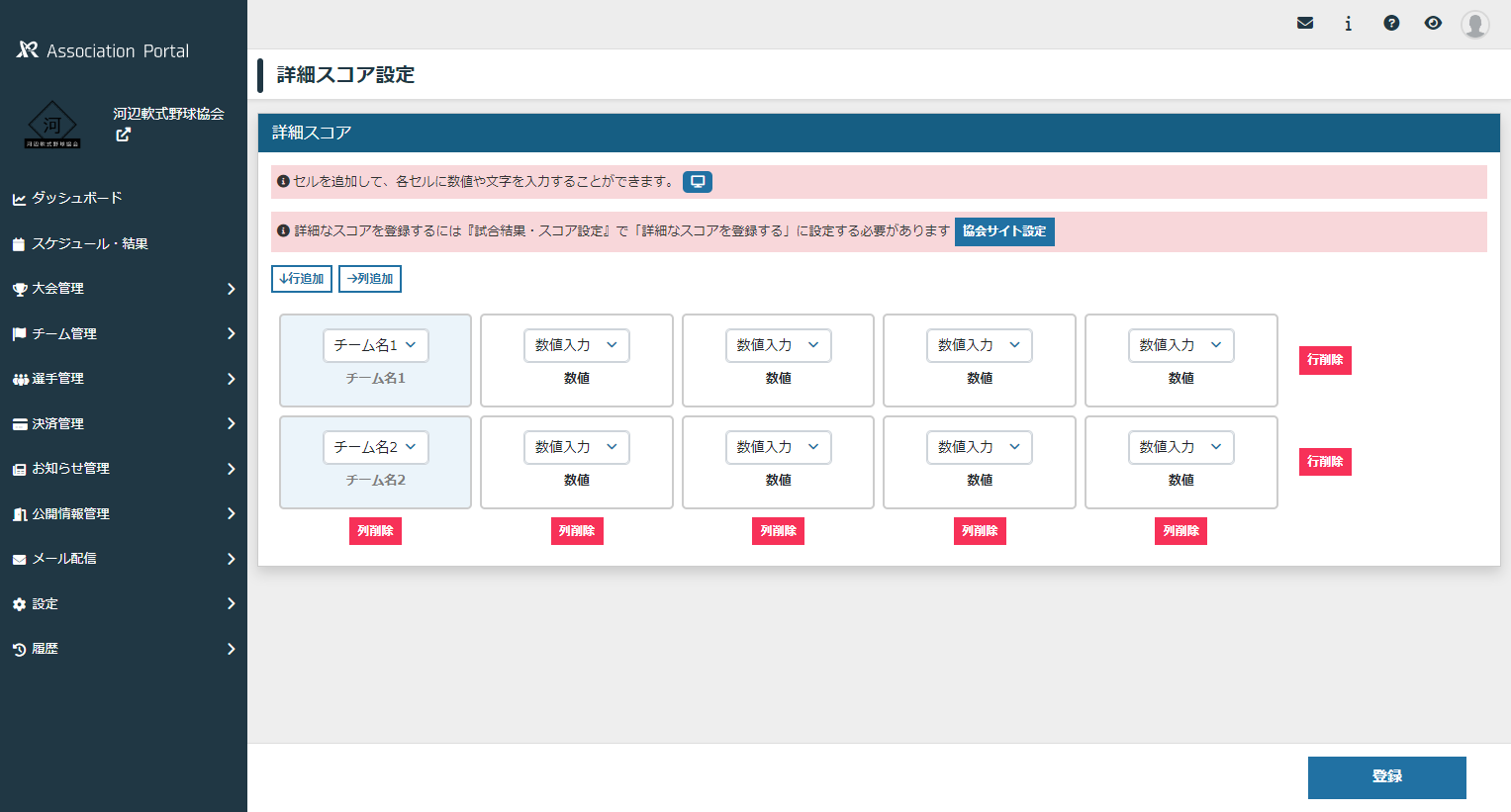Click the 列追加 button

(x=370, y=279)
